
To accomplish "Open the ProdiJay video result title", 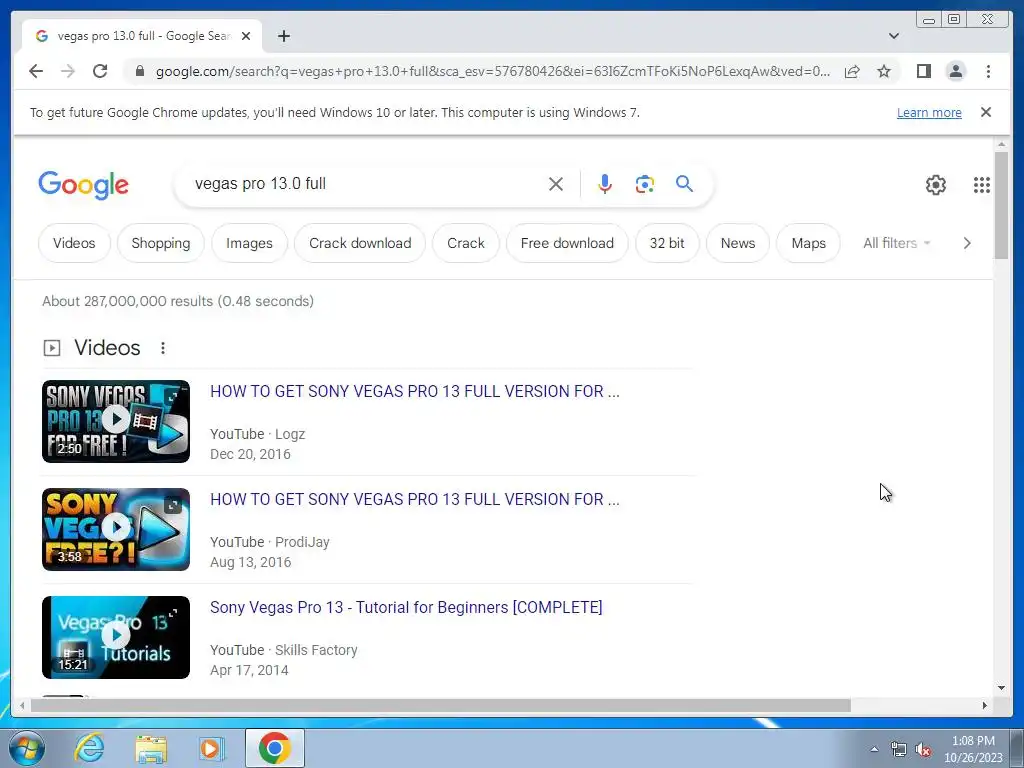I will click(415, 499).
